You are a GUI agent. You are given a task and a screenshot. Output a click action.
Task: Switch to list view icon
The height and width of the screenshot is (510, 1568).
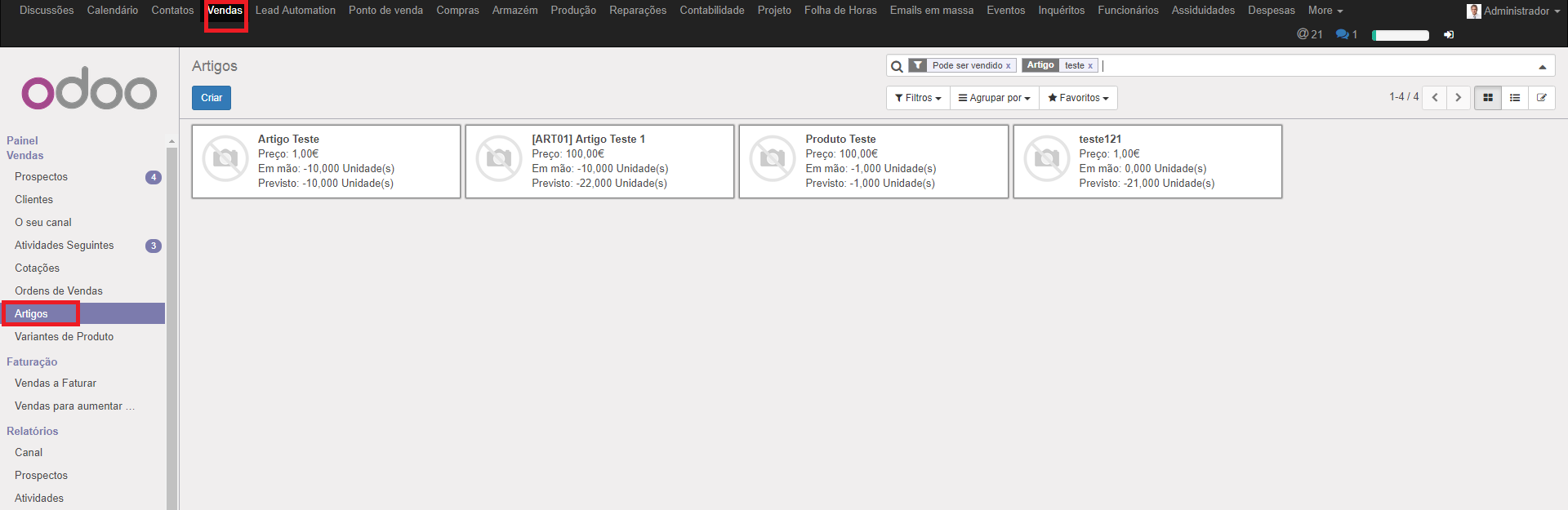pyautogui.click(x=1514, y=98)
